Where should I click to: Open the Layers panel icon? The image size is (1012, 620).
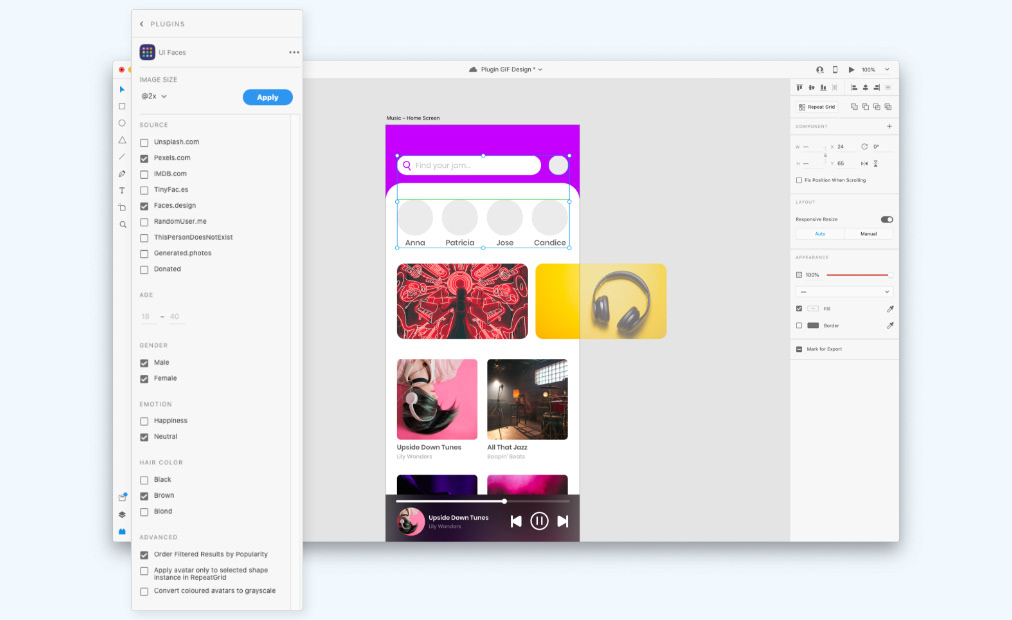pos(122,514)
